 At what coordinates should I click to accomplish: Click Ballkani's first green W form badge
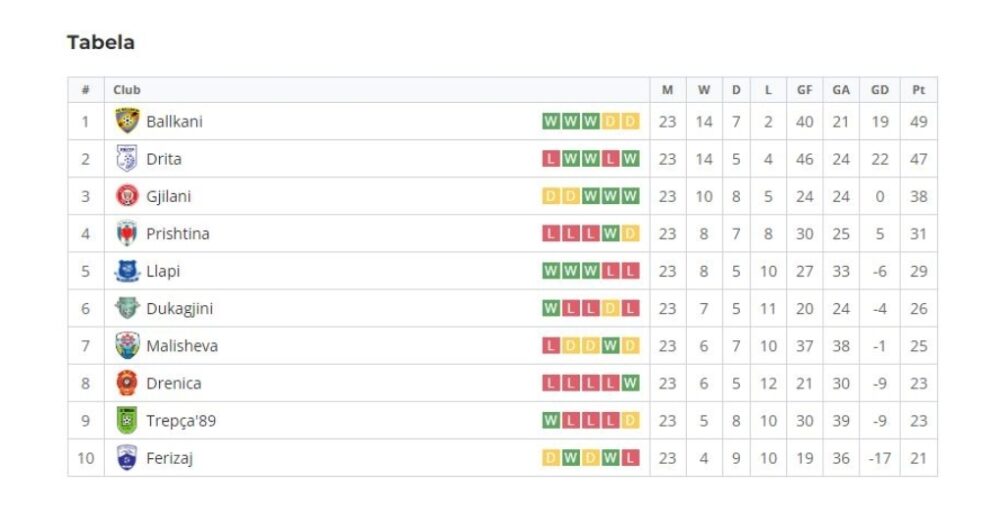pyautogui.click(x=550, y=121)
